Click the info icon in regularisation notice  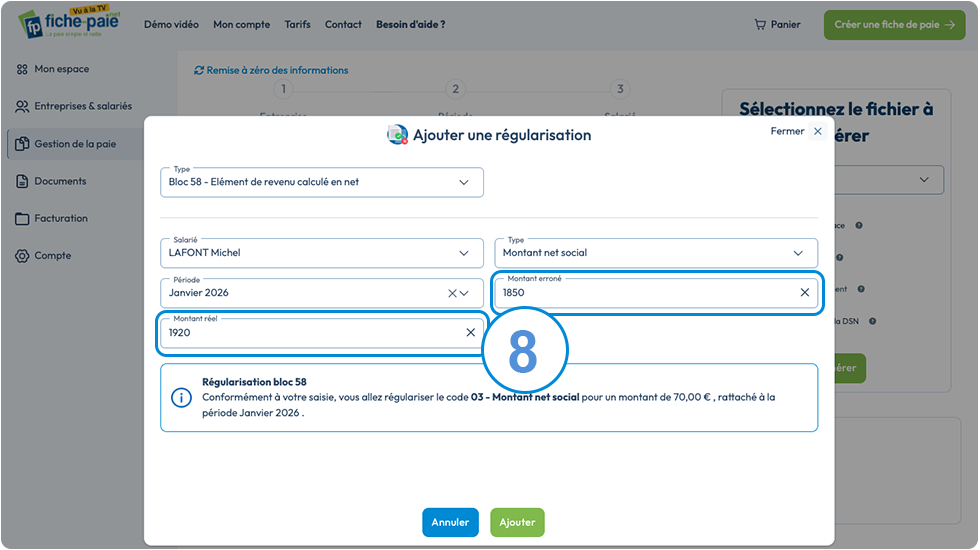point(181,398)
